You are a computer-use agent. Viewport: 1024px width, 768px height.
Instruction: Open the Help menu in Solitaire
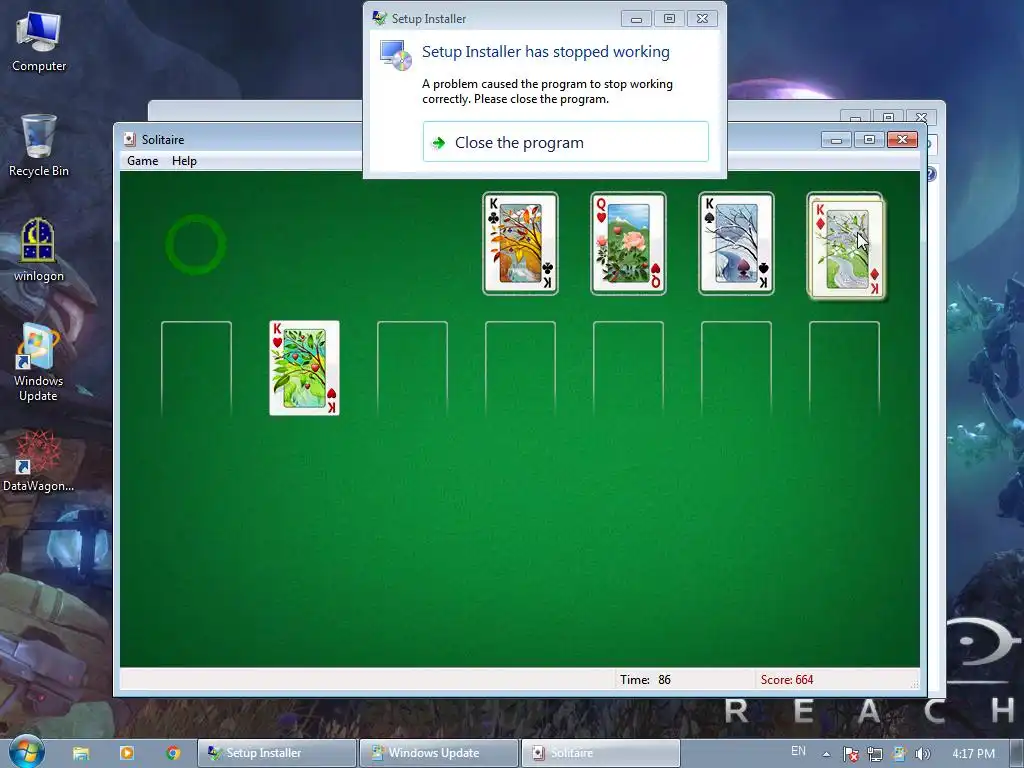click(x=184, y=161)
